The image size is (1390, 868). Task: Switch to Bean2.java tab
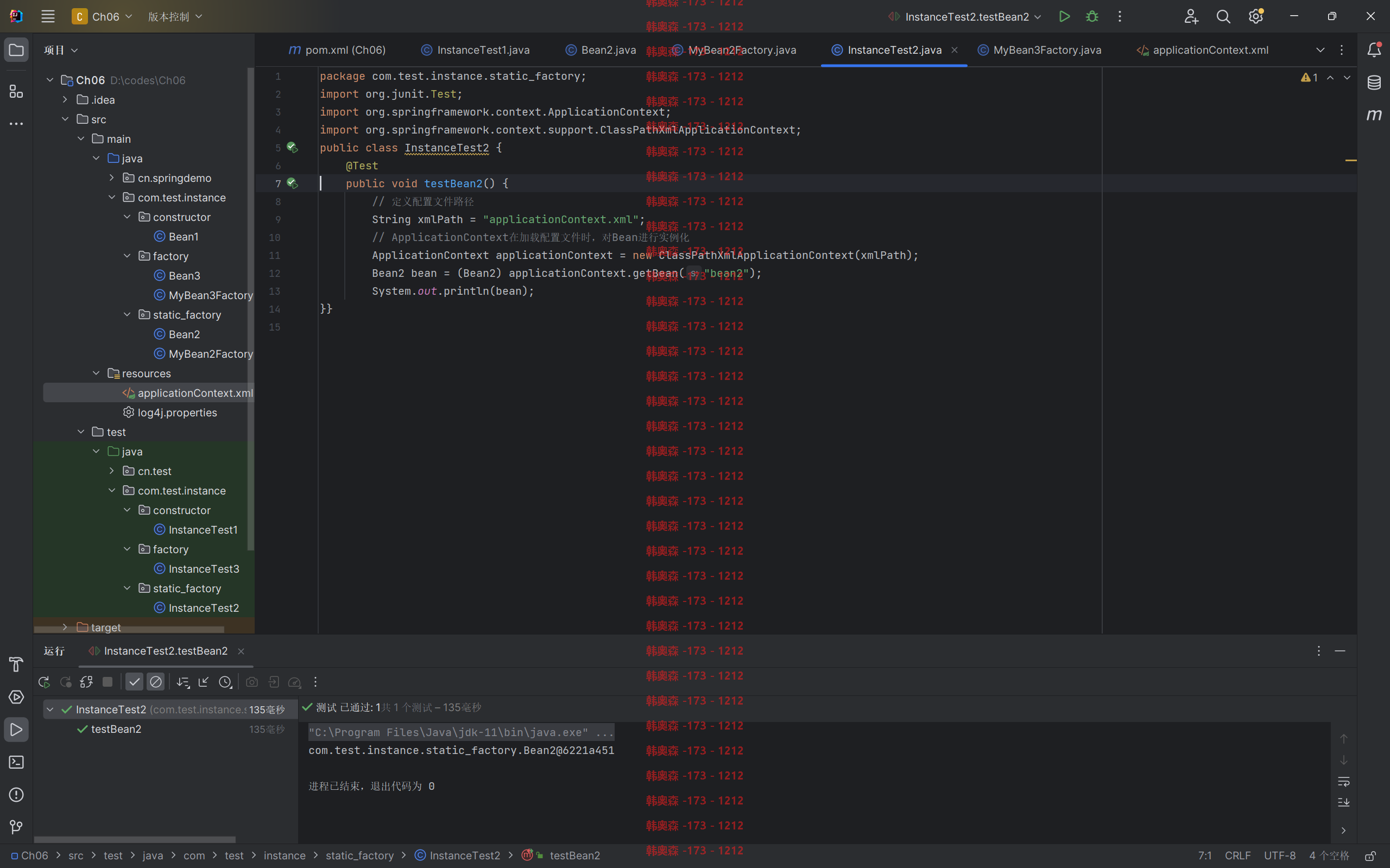tap(601, 50)
